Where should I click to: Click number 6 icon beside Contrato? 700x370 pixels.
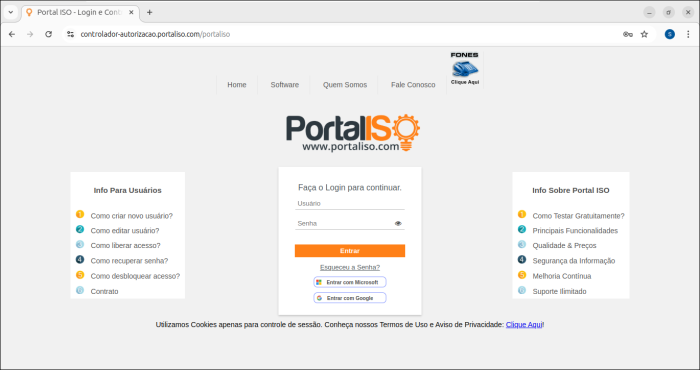tap(80, 290)
